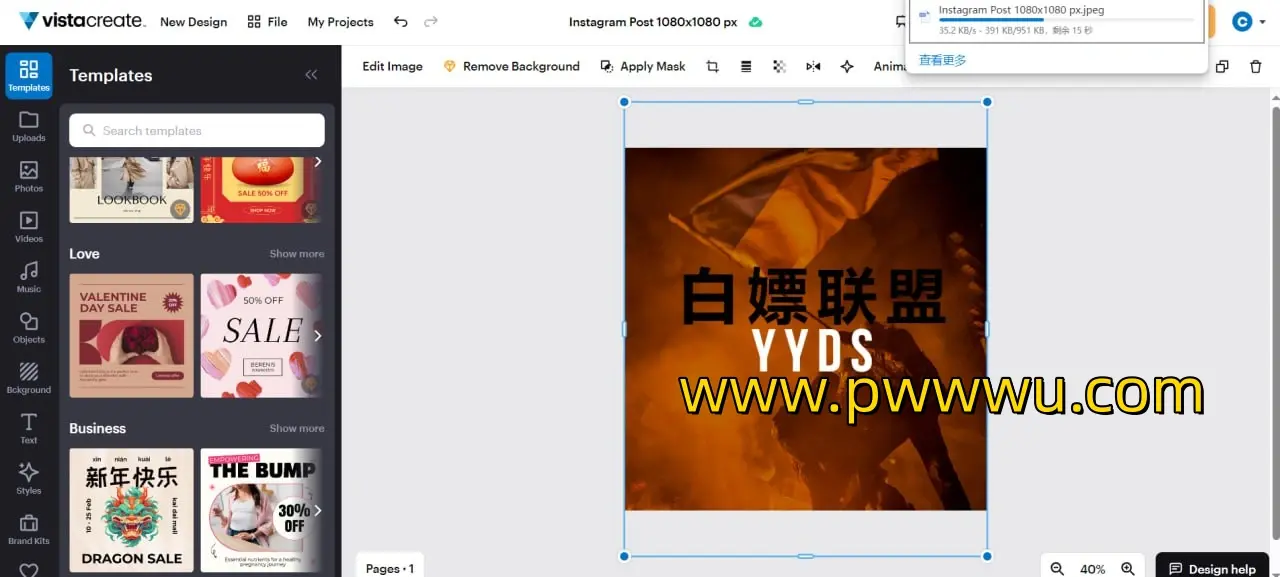Screen dimensions: 1280x577
Task: Open the File menu
Action: (267, 21)
